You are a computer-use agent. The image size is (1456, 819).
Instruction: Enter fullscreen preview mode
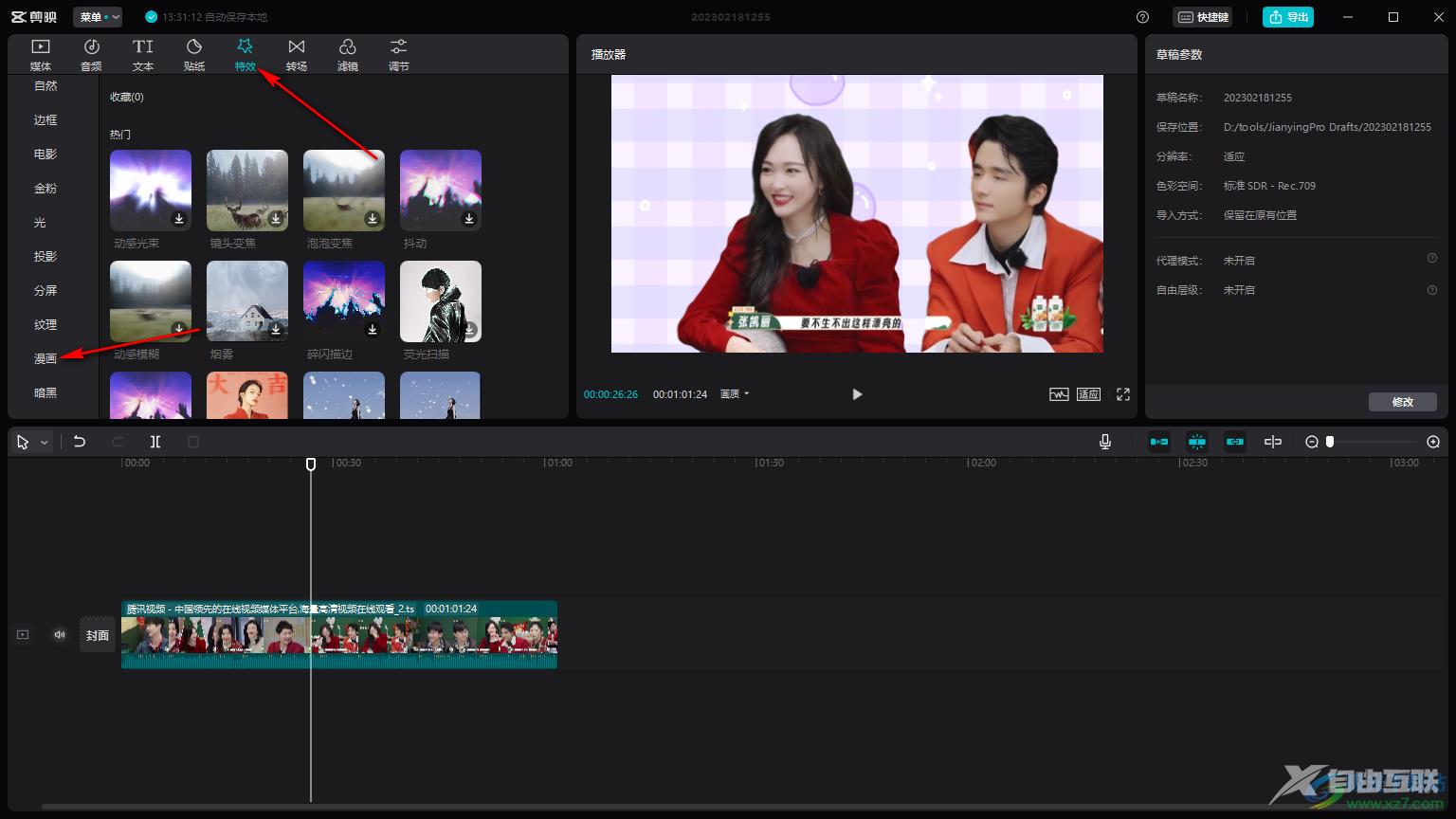[1123, 394]
